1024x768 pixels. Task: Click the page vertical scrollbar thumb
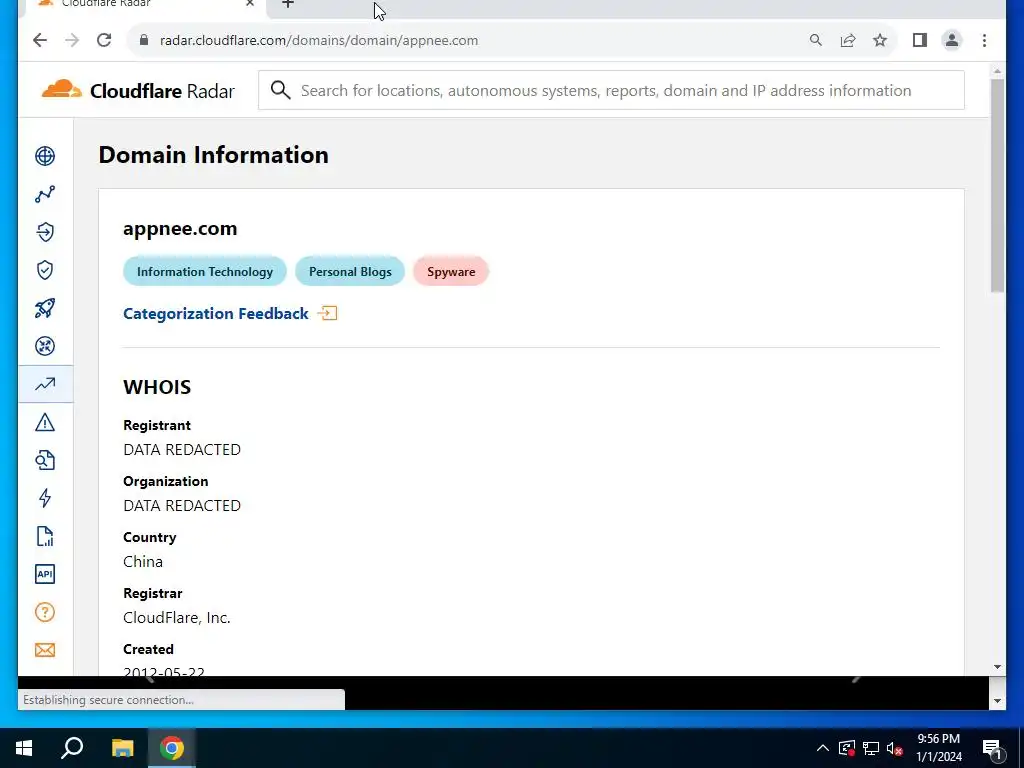point(997,185)
